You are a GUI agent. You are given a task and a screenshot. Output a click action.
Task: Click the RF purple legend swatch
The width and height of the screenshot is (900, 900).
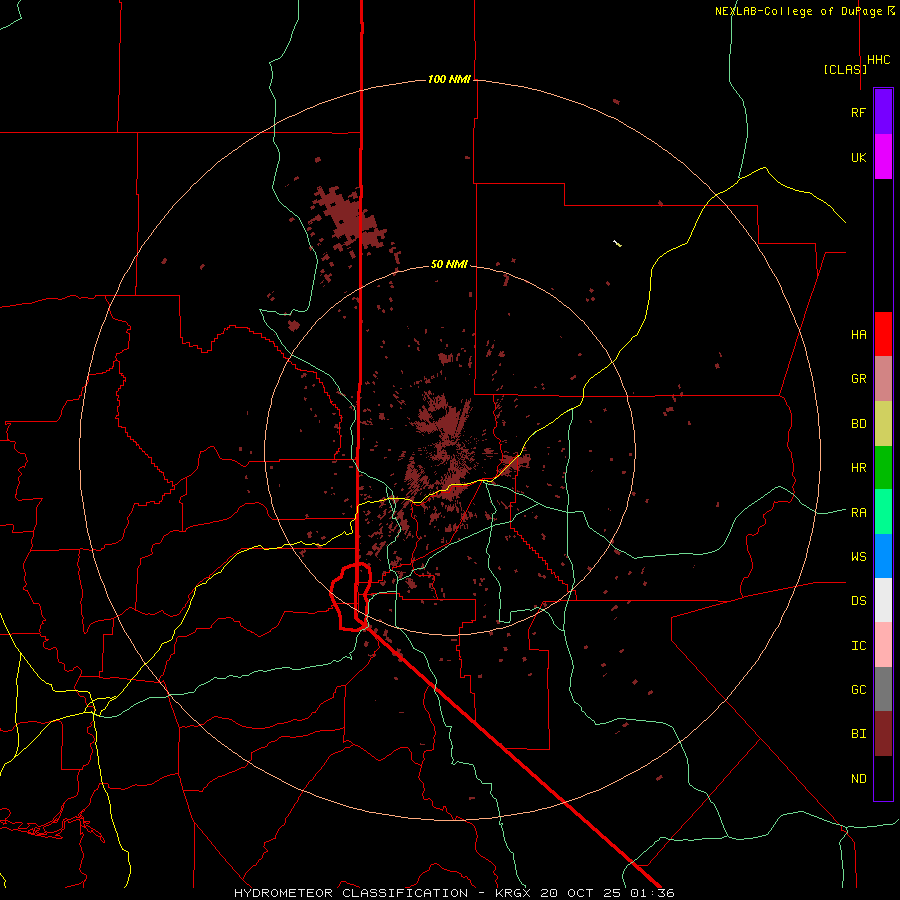pyautogui.click(x=883, y=112)
